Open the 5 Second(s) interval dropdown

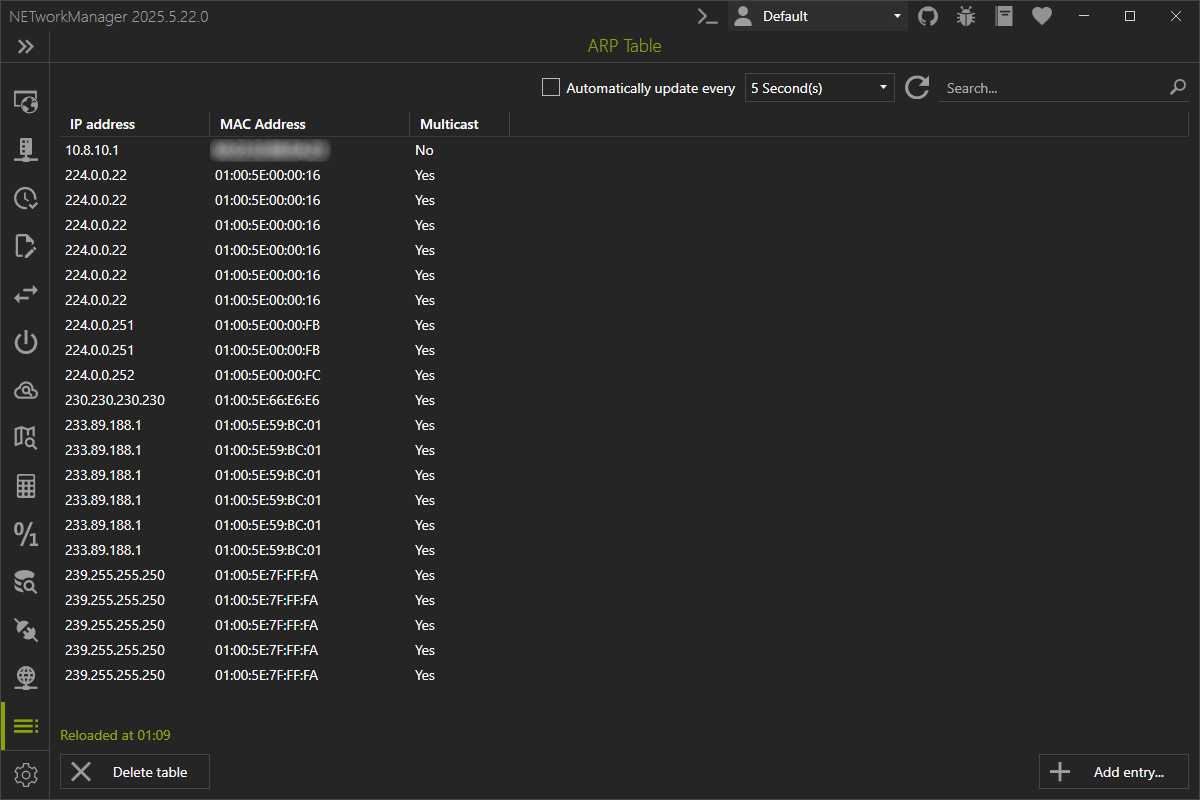pos(819,88)
